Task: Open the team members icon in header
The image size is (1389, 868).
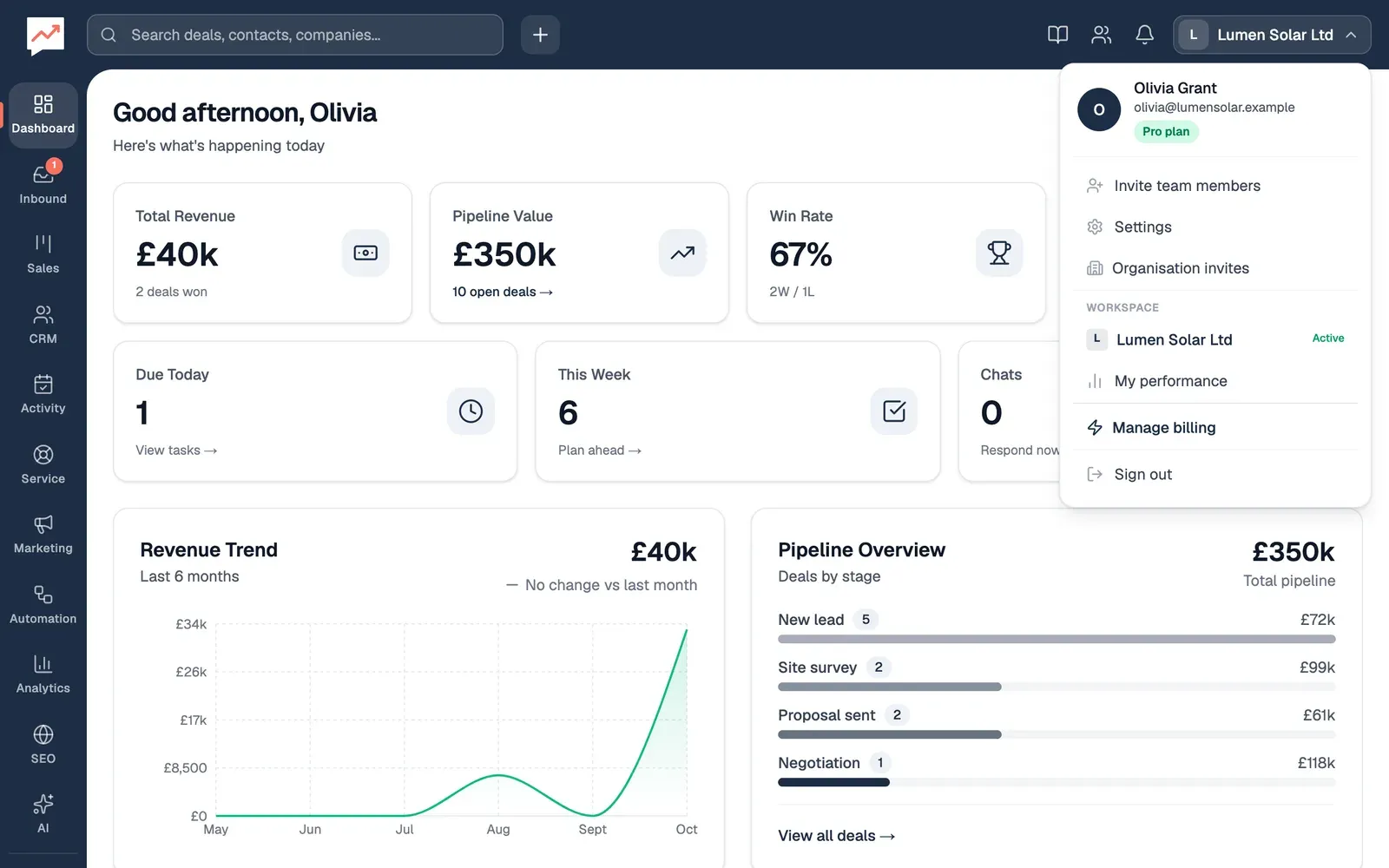Action: click(1101, 35)
